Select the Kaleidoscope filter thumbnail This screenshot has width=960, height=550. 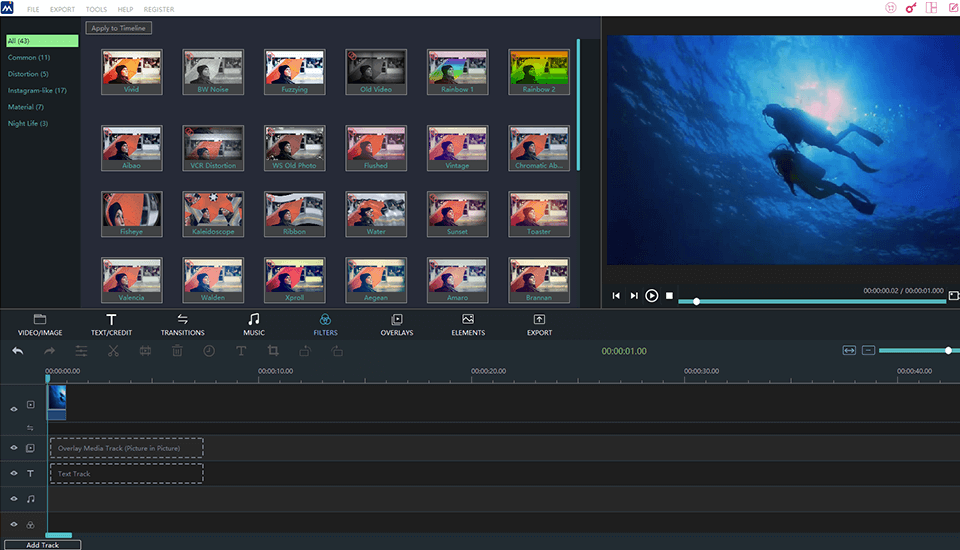[213, 211]
